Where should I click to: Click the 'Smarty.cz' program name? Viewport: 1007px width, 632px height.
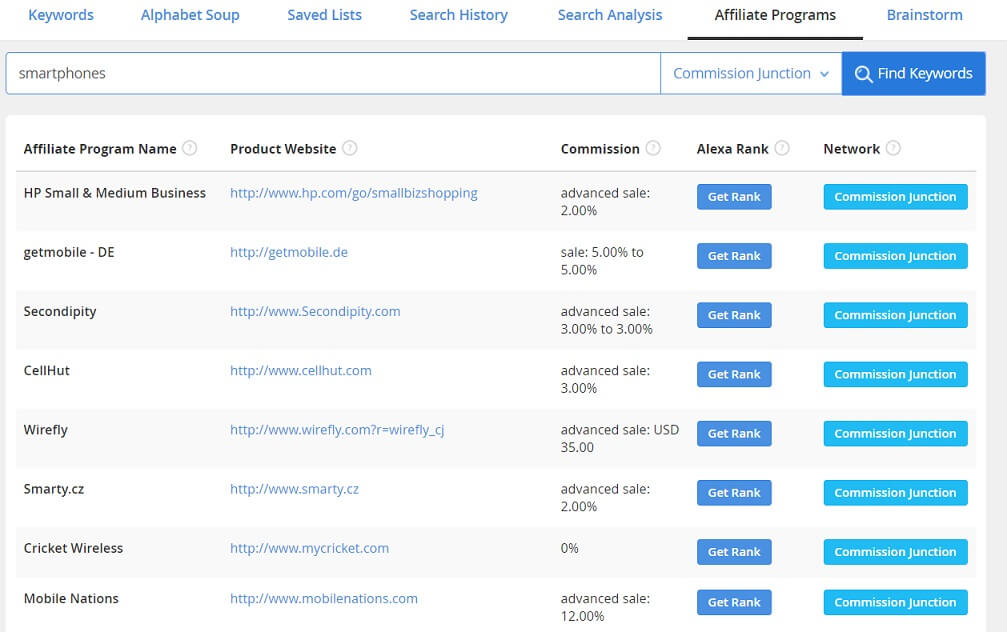[x=54, y=489]
